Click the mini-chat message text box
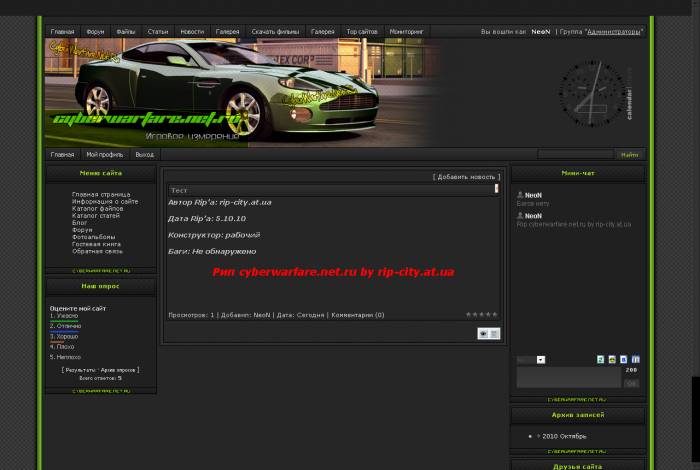 point(568,377)
